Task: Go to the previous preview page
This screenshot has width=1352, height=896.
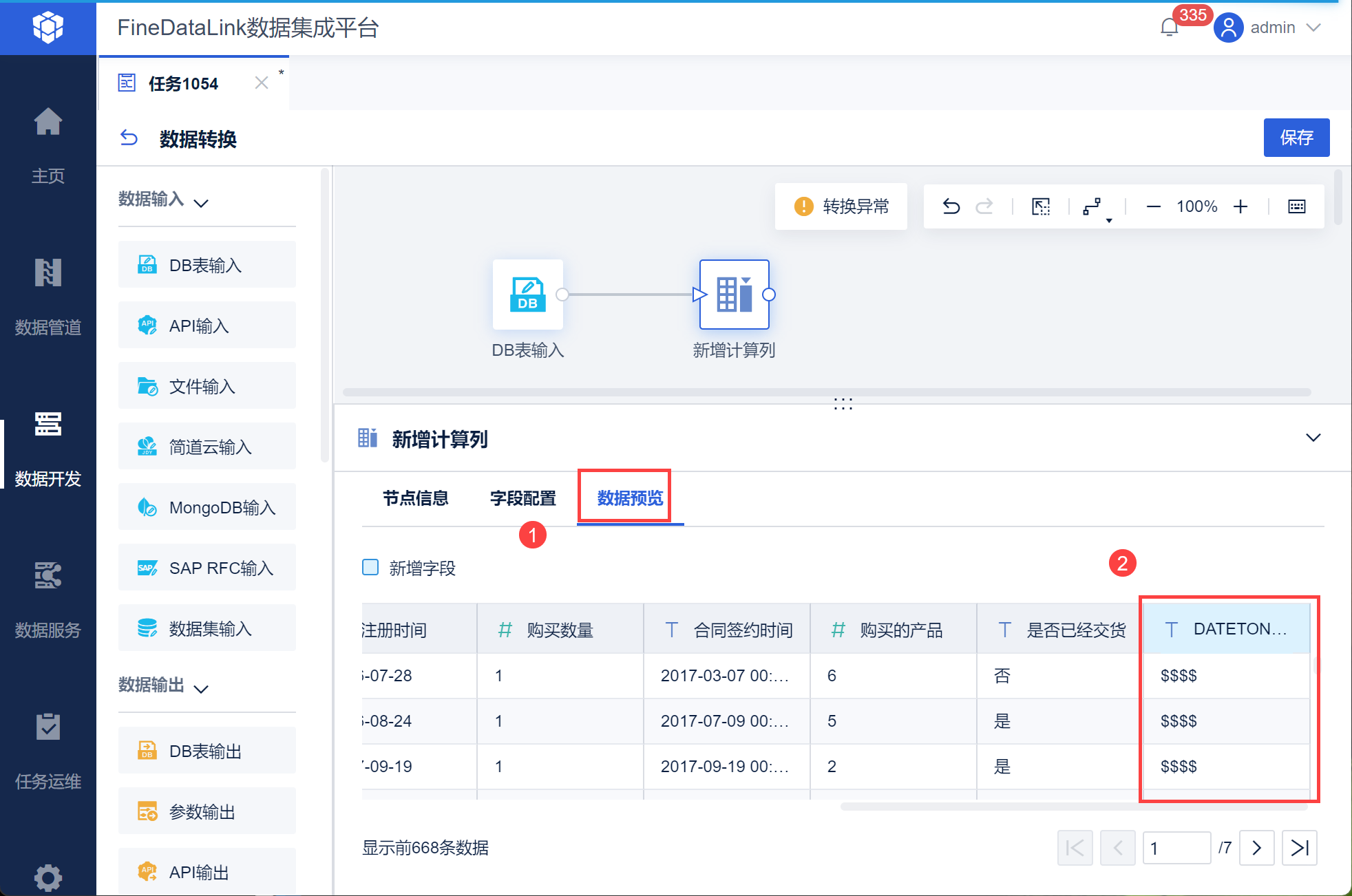Action: [x=1117, y=847]
